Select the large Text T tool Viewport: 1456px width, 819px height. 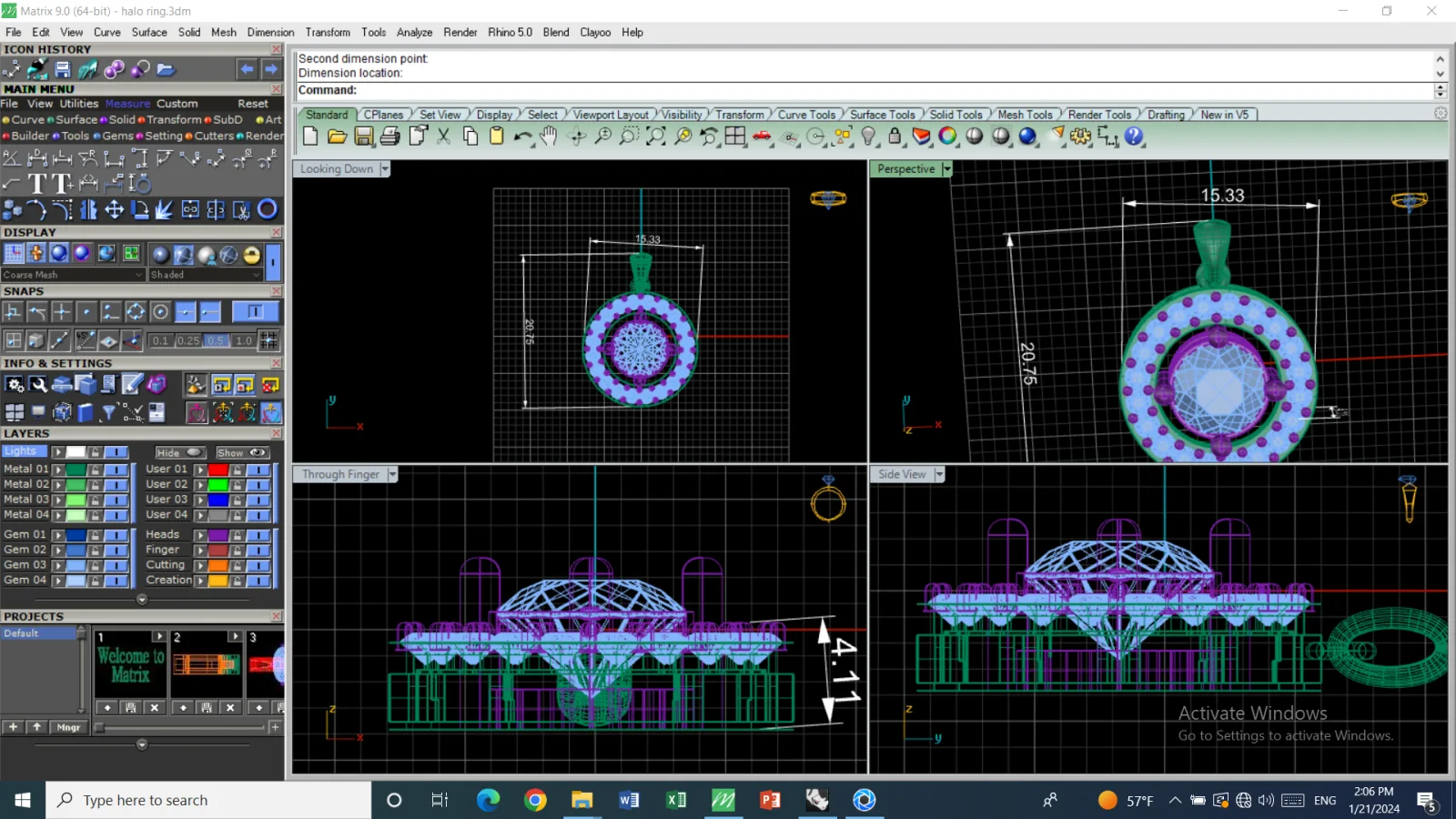[x=37, y=184]
